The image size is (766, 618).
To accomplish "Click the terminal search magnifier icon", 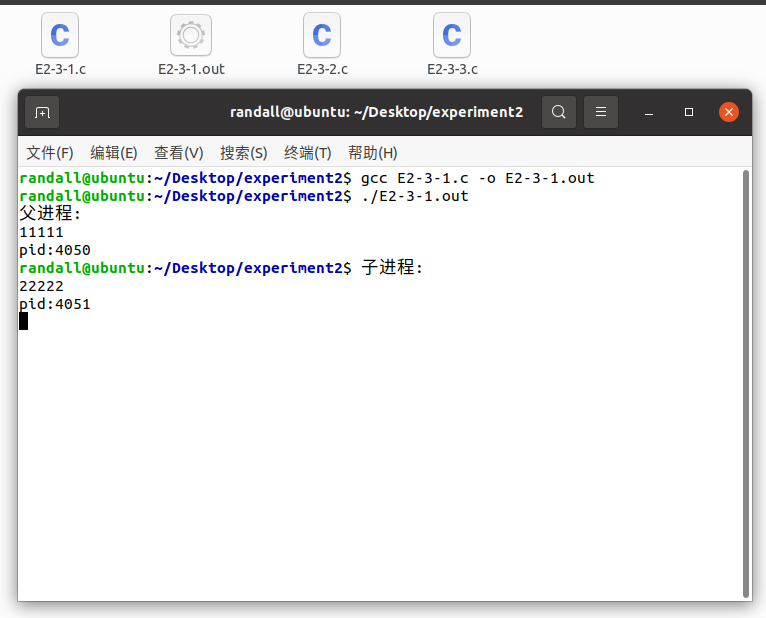I will point(559,112).
